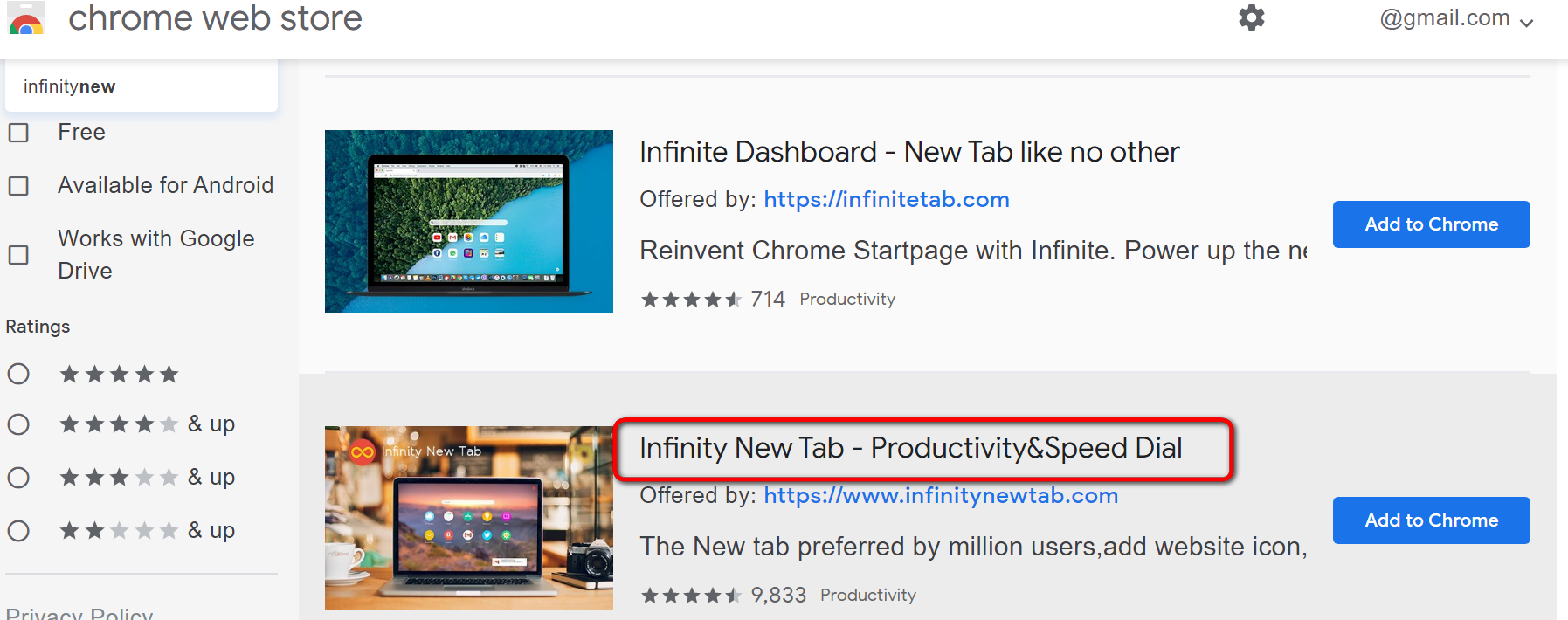Choose three stars & up rating filter

tap(18, 478)
